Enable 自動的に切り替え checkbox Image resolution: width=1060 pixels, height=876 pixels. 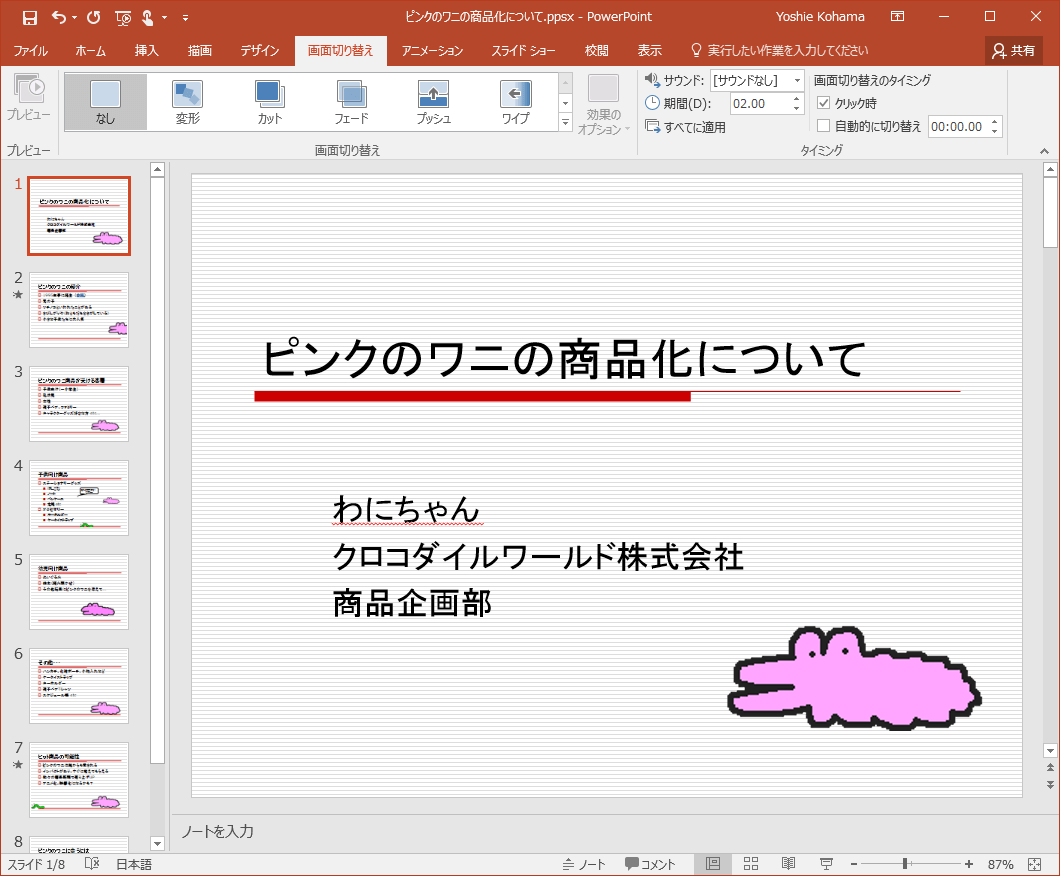tap(824, 126)
